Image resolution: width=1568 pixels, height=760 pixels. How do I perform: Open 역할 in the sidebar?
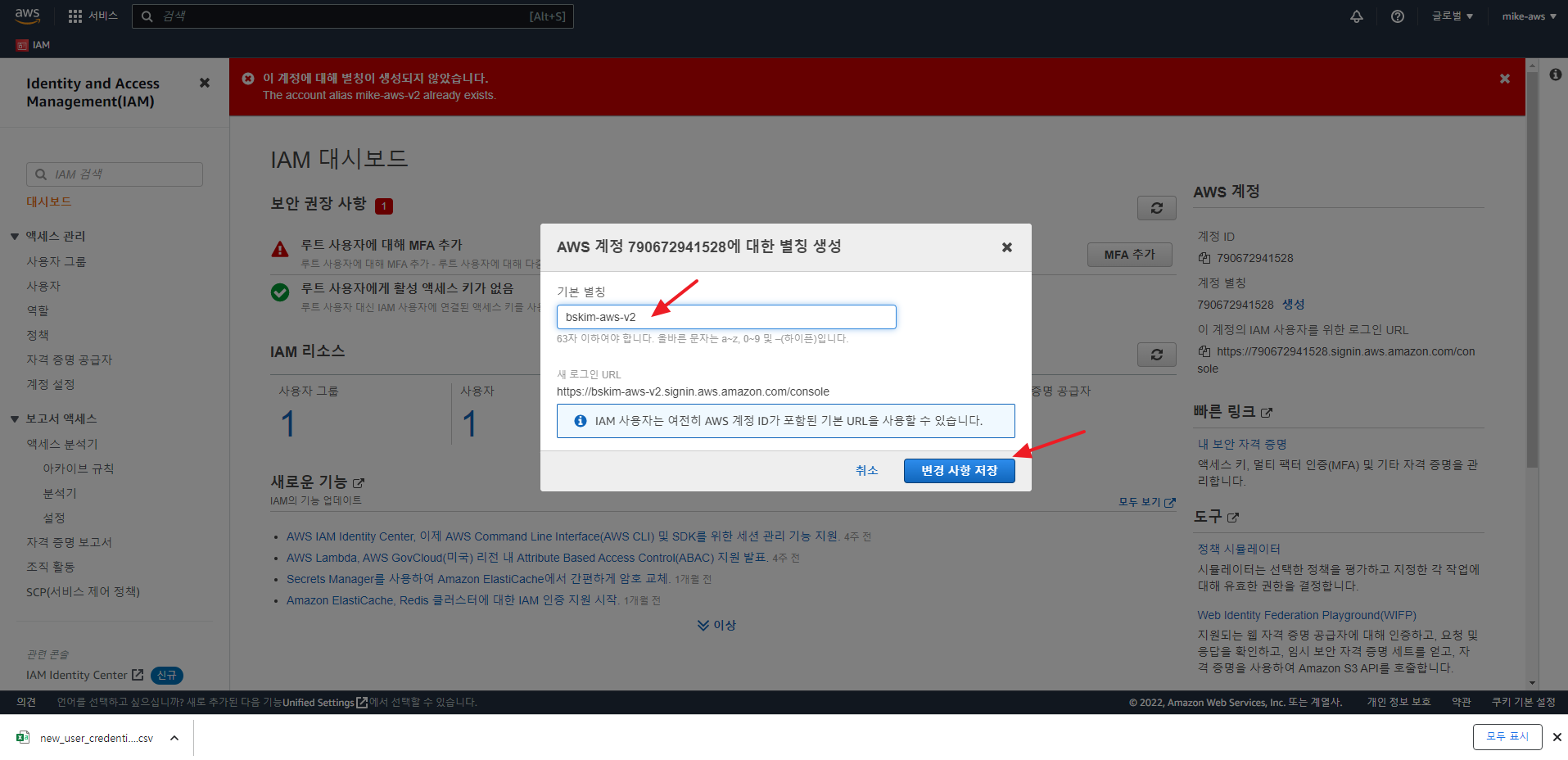click(38, 310)
